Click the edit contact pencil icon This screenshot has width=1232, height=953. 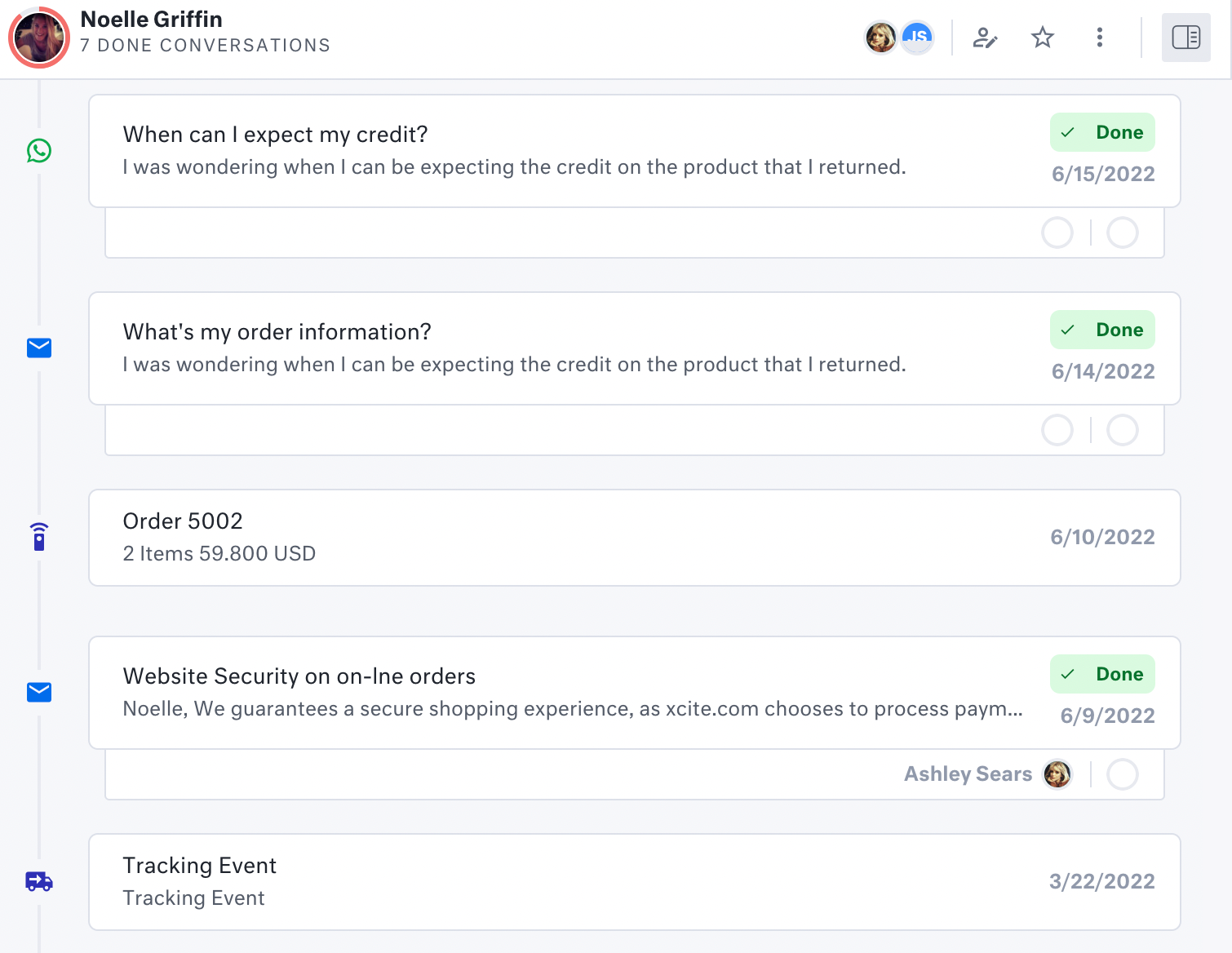pyautogui.click(x=985, y=38)
